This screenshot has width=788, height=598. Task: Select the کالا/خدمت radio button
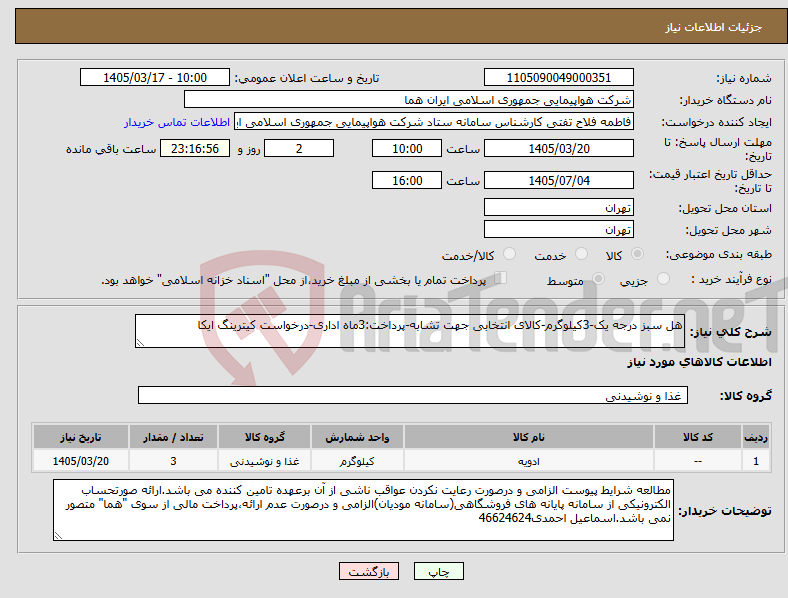point(510,254)
